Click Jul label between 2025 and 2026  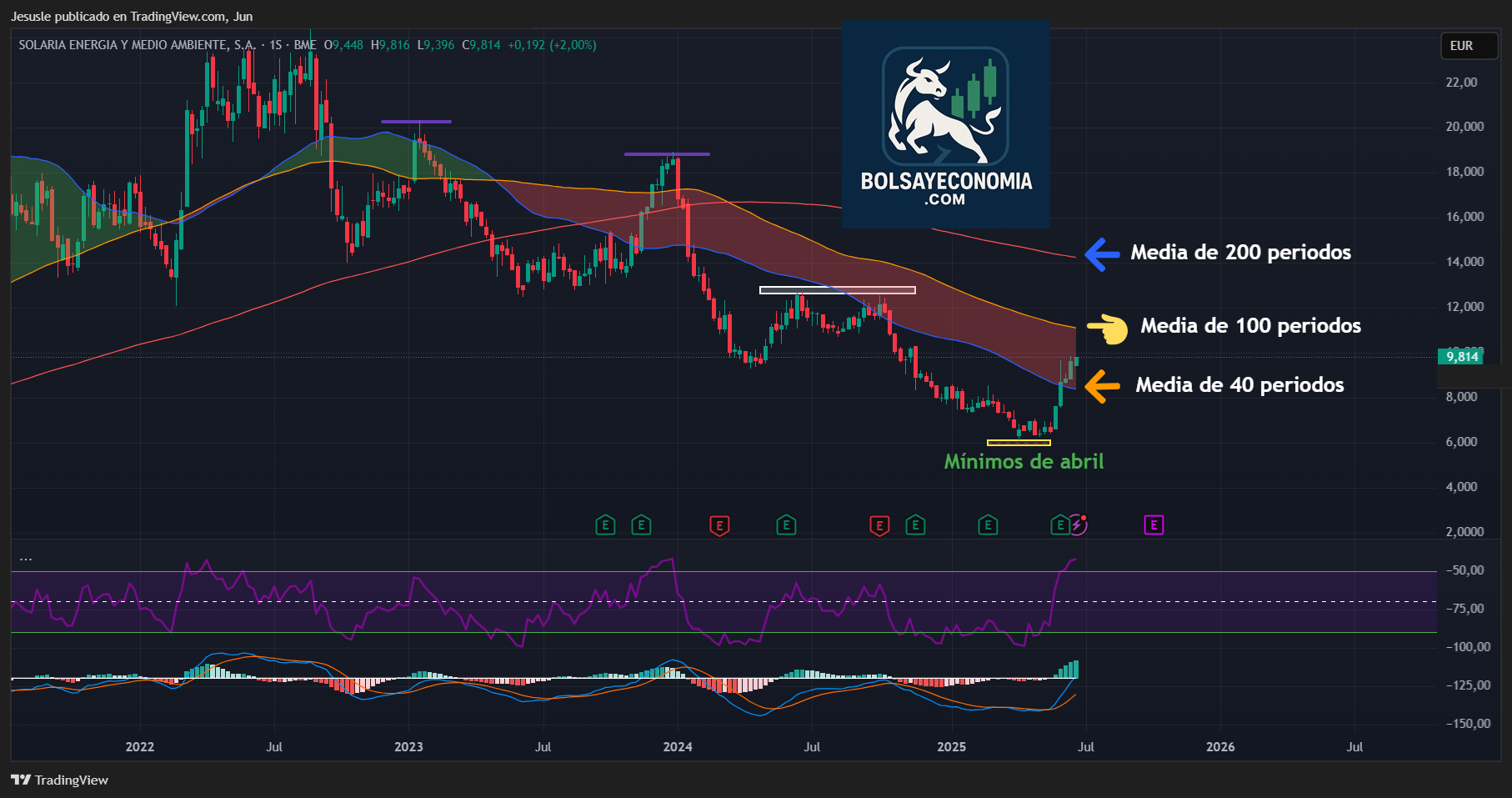(1085, 747)
